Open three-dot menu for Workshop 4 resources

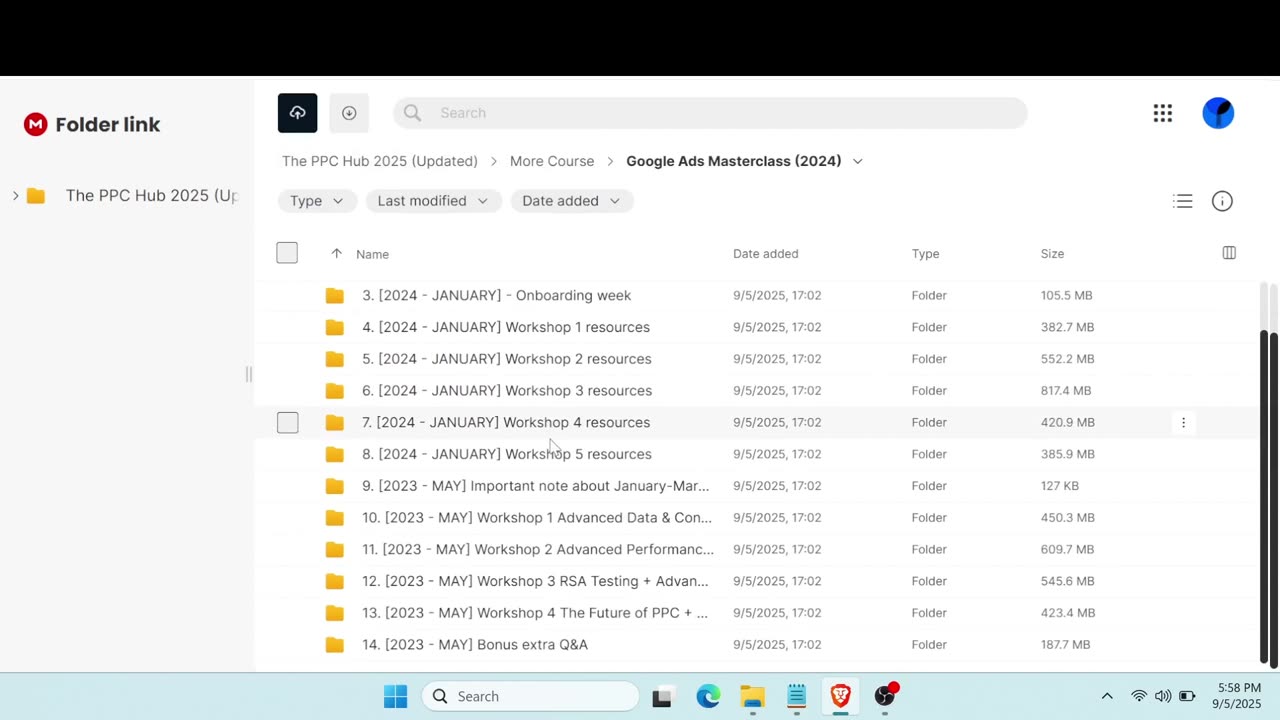[1183, 422]
